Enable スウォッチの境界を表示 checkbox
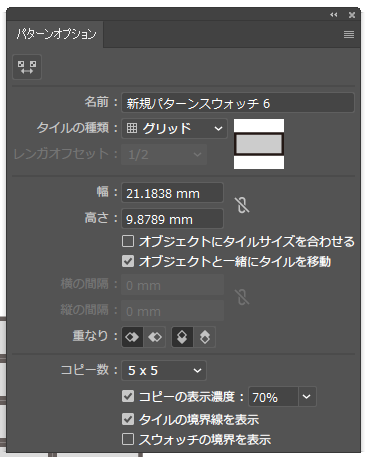Image resolution: width=367 pixels, height=457 pixels. click(128, 439)
